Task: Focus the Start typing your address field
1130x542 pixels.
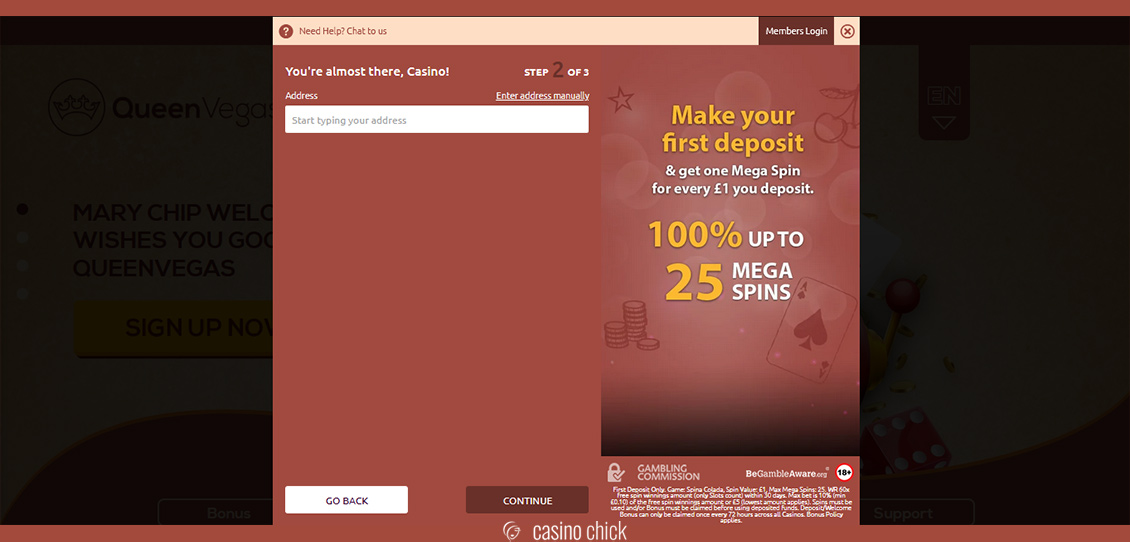Action: 437,120
